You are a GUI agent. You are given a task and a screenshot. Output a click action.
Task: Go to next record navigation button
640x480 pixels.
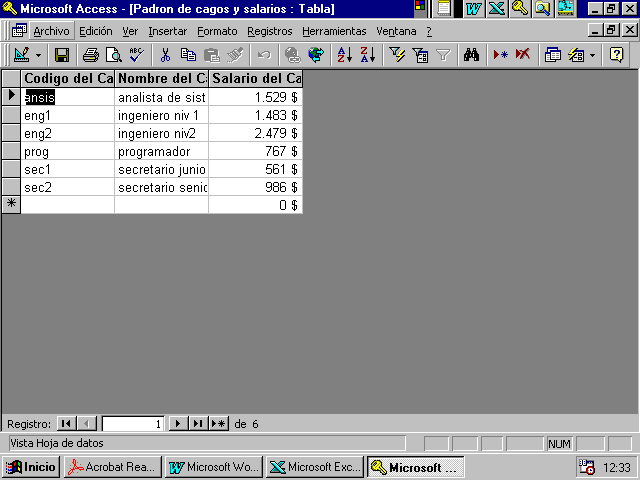point(178,424)
